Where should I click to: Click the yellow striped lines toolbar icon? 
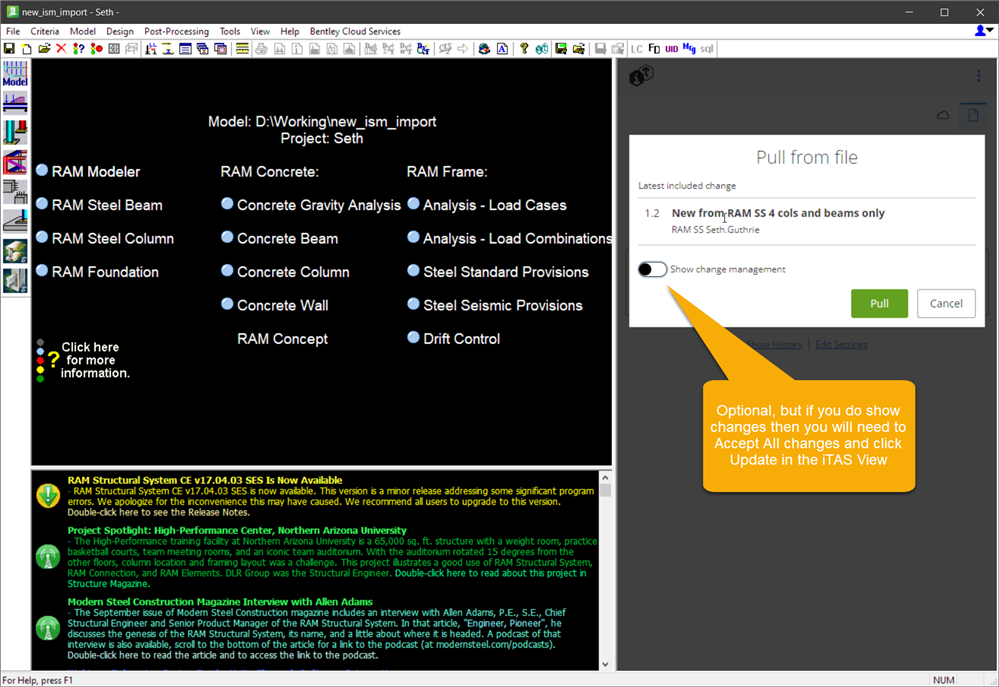[x=242, y=48]
